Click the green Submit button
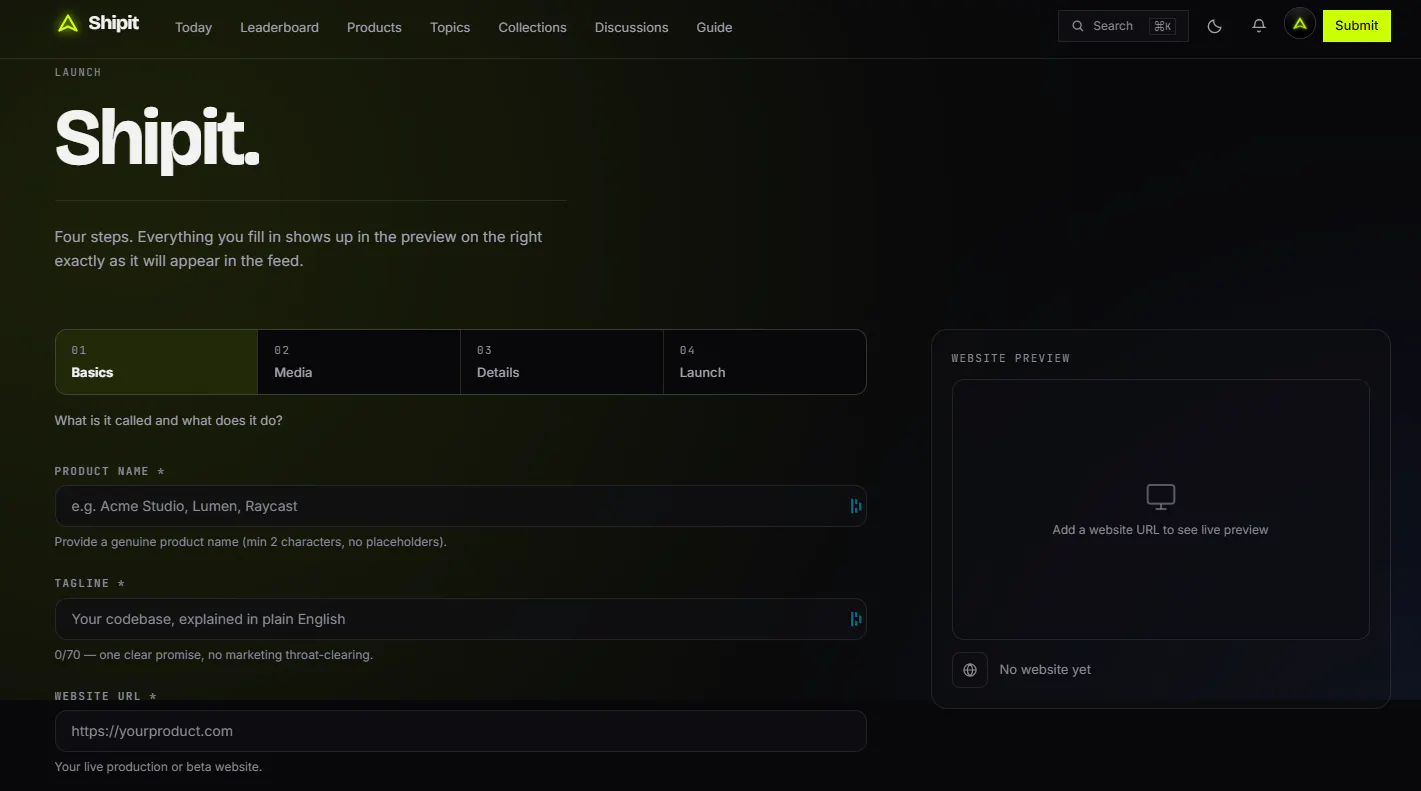 1356,26
